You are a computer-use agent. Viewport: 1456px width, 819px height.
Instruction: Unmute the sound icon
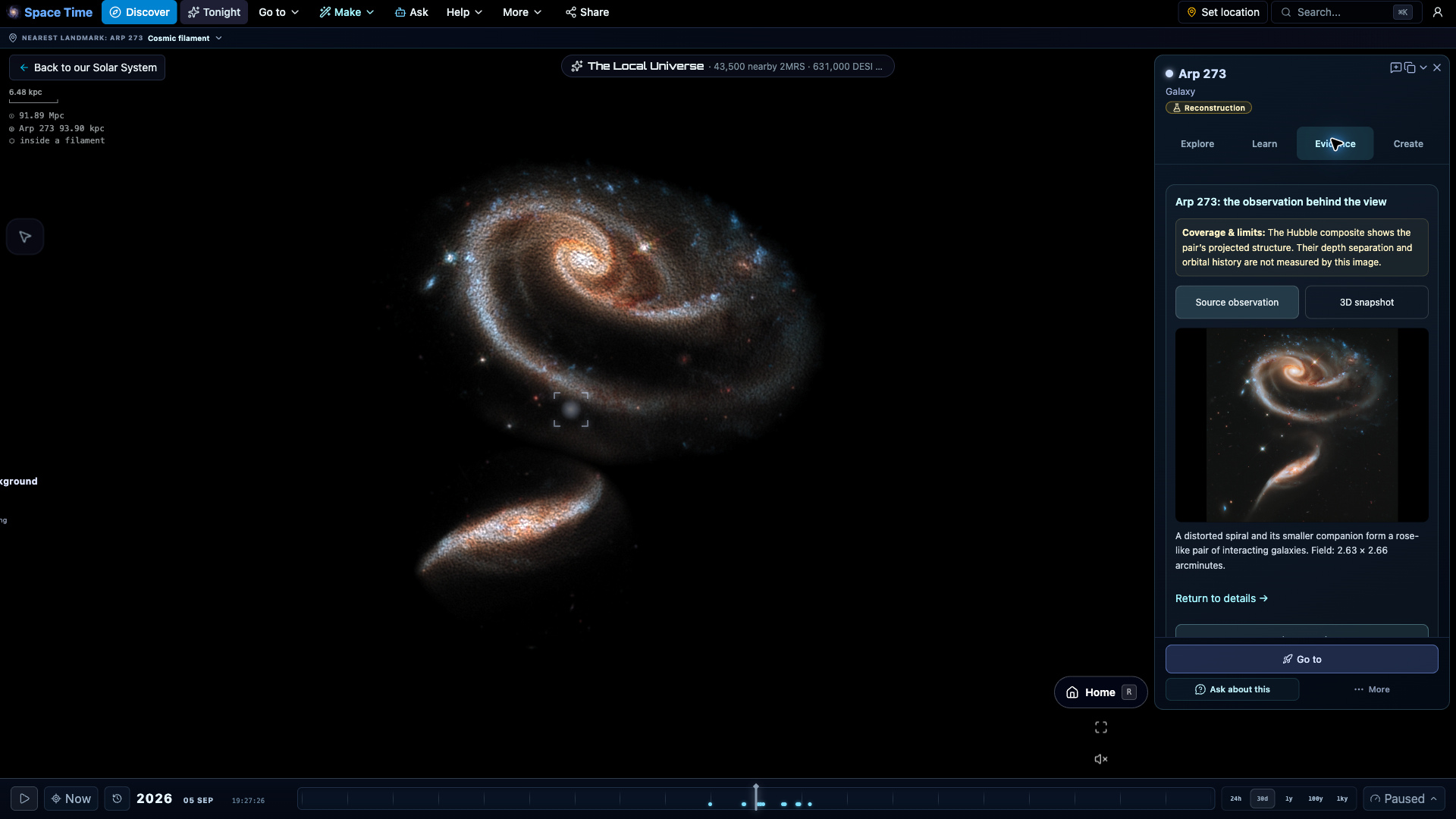pos(1101,759)
